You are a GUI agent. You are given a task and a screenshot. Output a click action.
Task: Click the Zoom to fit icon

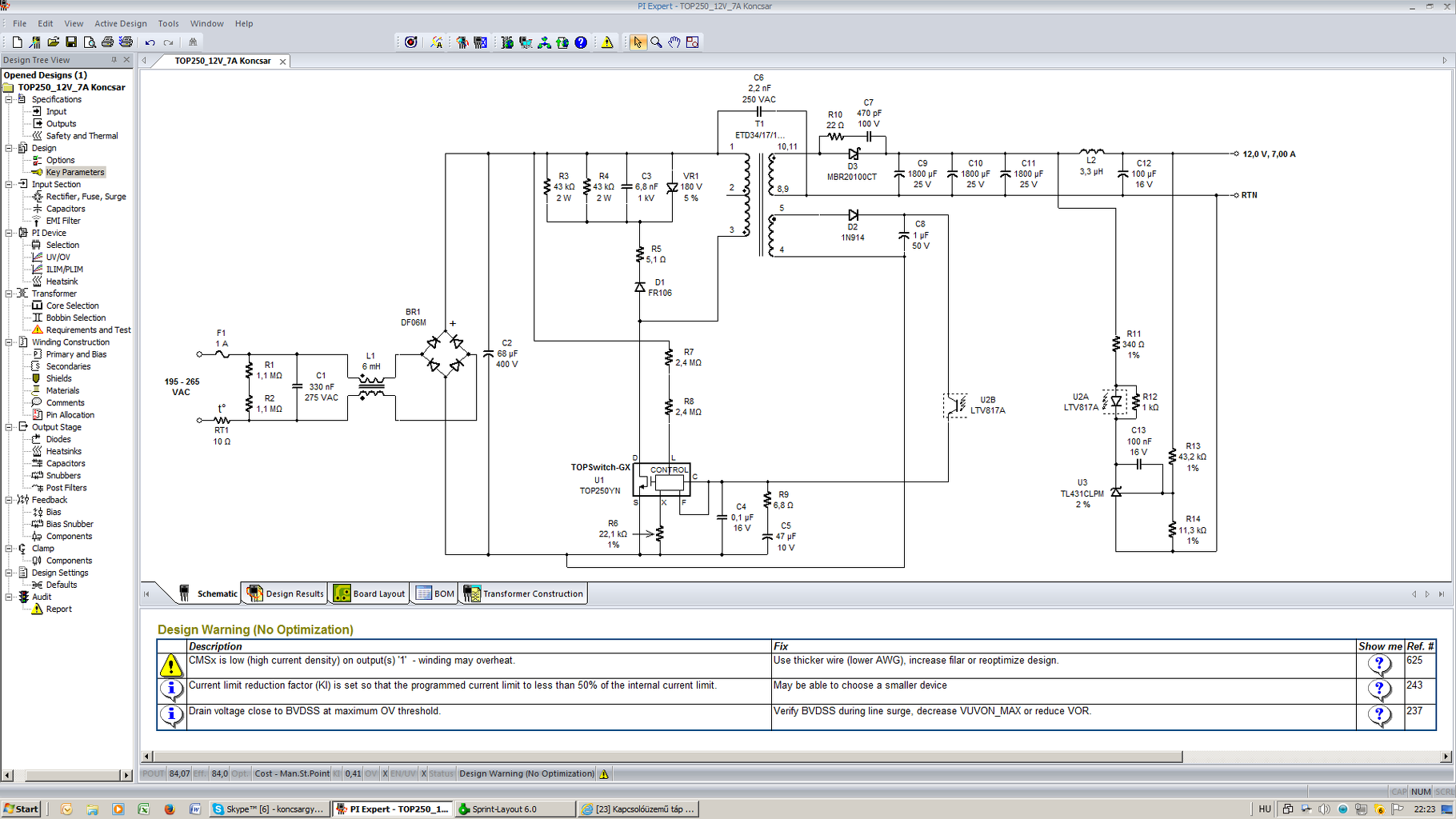tap(693, 42)
